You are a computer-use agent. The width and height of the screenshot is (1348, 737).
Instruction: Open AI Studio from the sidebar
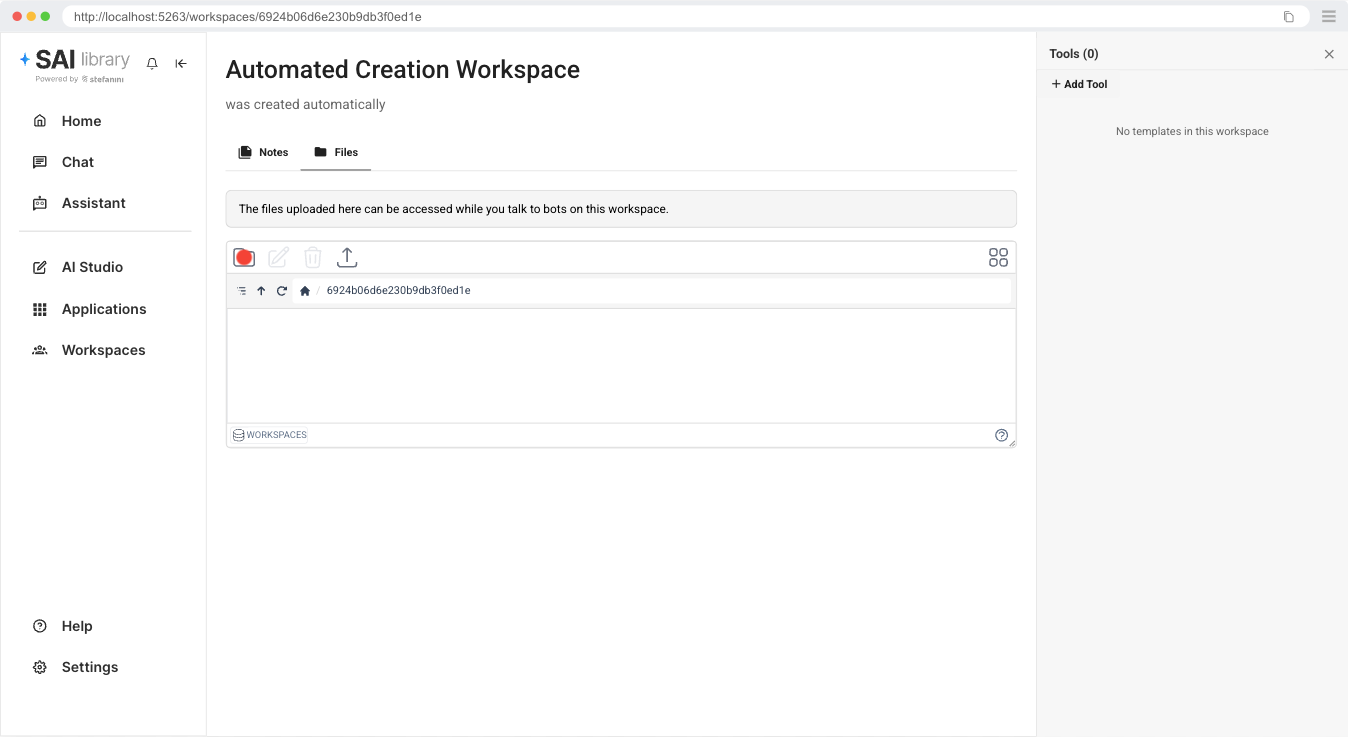pyautogui.click(x=92, y=267)
